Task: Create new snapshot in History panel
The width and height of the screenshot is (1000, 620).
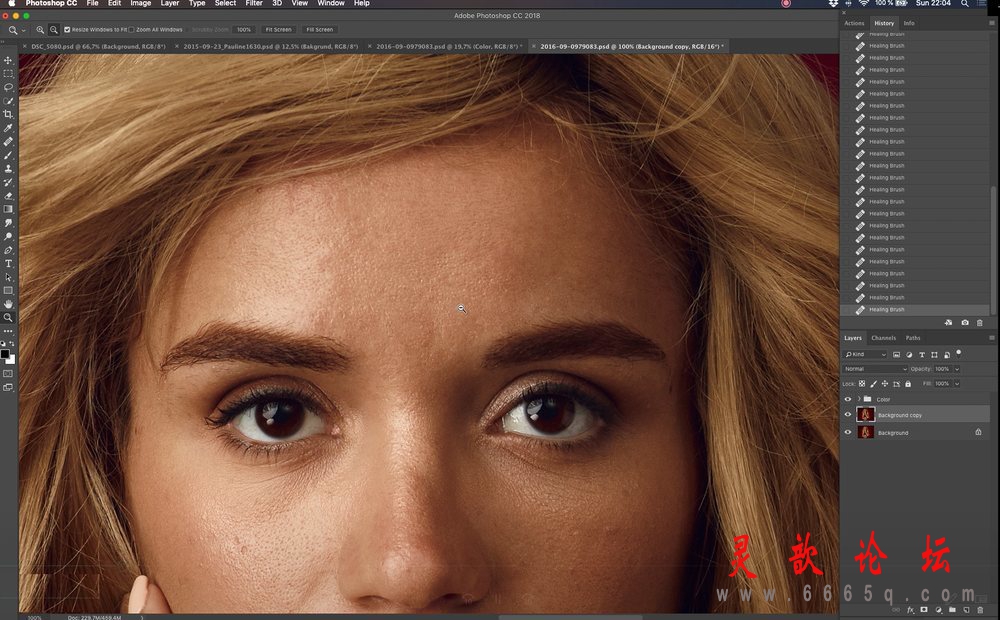Action: click(x=965, y=323)
